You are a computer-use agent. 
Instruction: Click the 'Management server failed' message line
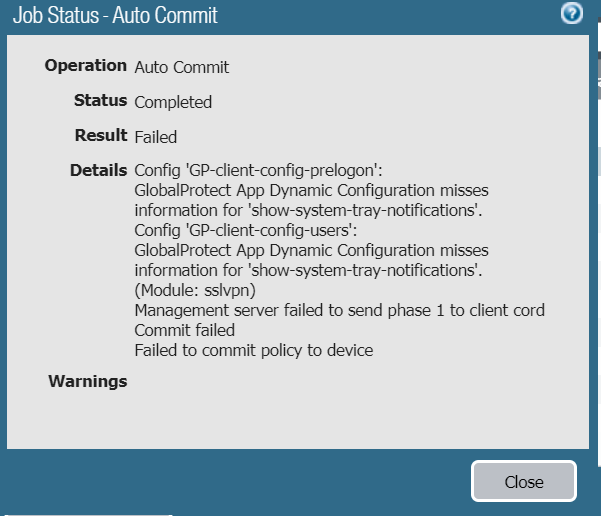[339, 310]
